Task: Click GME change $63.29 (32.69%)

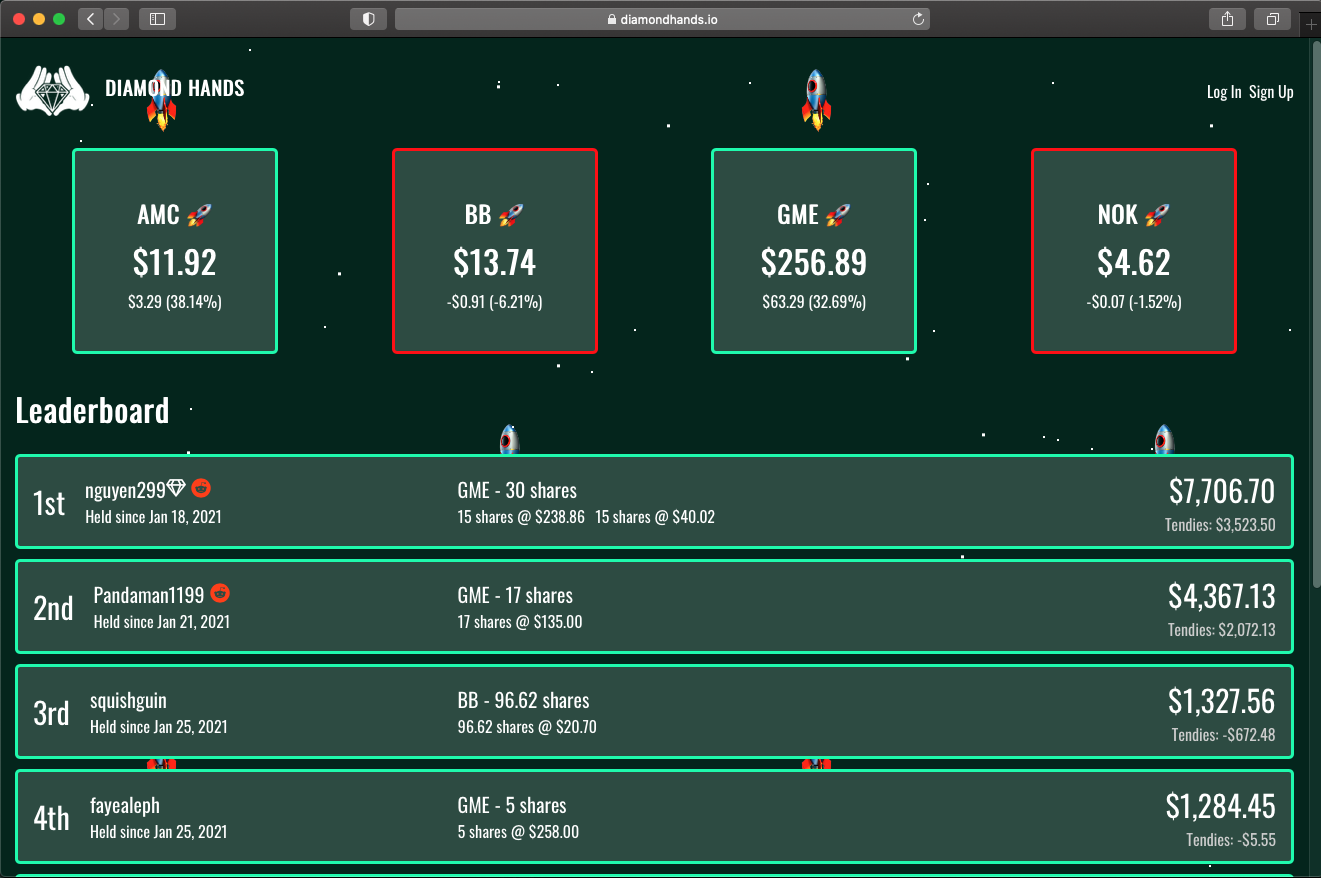Action: [x=814, y=301]
